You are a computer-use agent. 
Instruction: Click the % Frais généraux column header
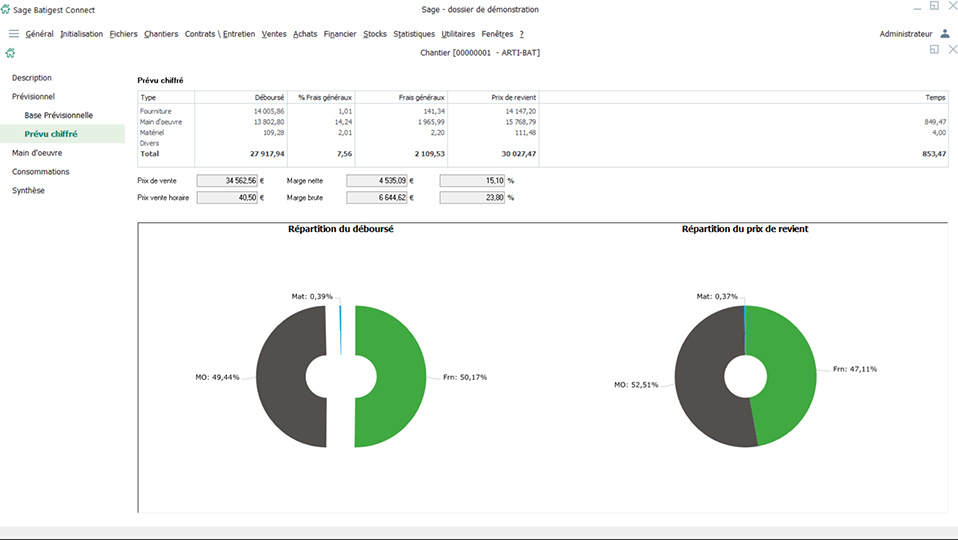(x=320, y=97)
